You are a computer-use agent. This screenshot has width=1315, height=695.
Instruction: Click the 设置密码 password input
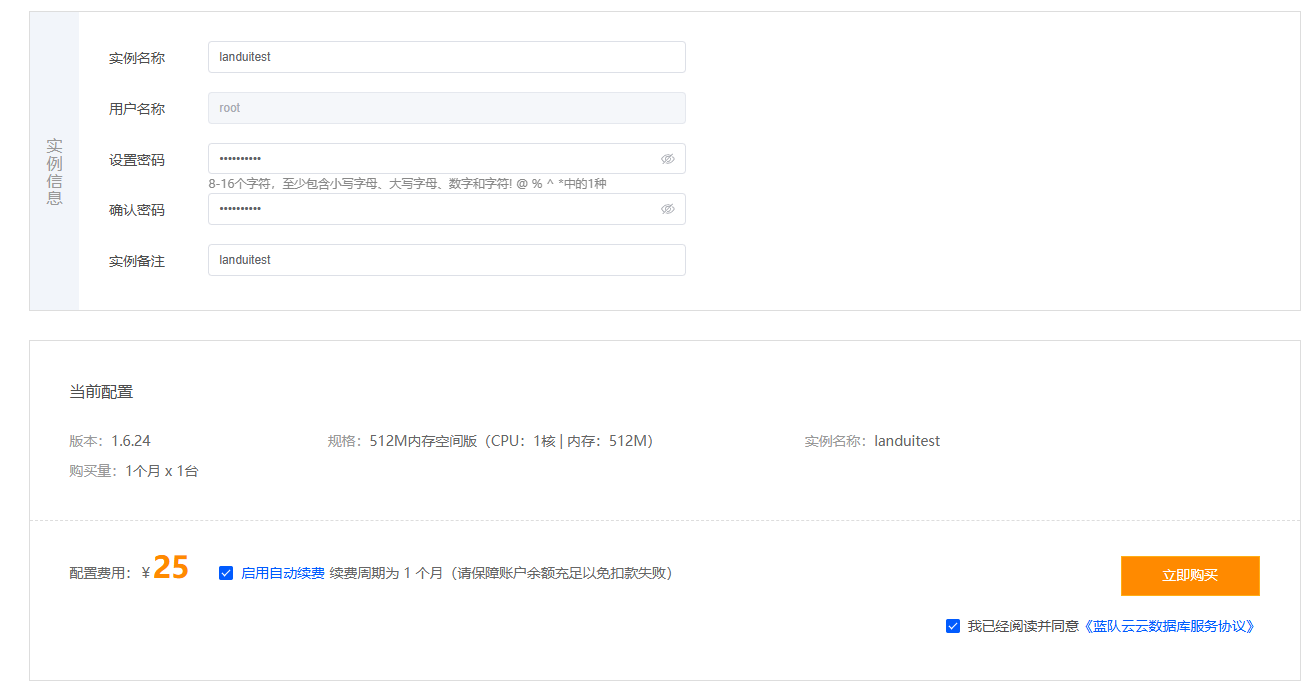tap(430, 157)
